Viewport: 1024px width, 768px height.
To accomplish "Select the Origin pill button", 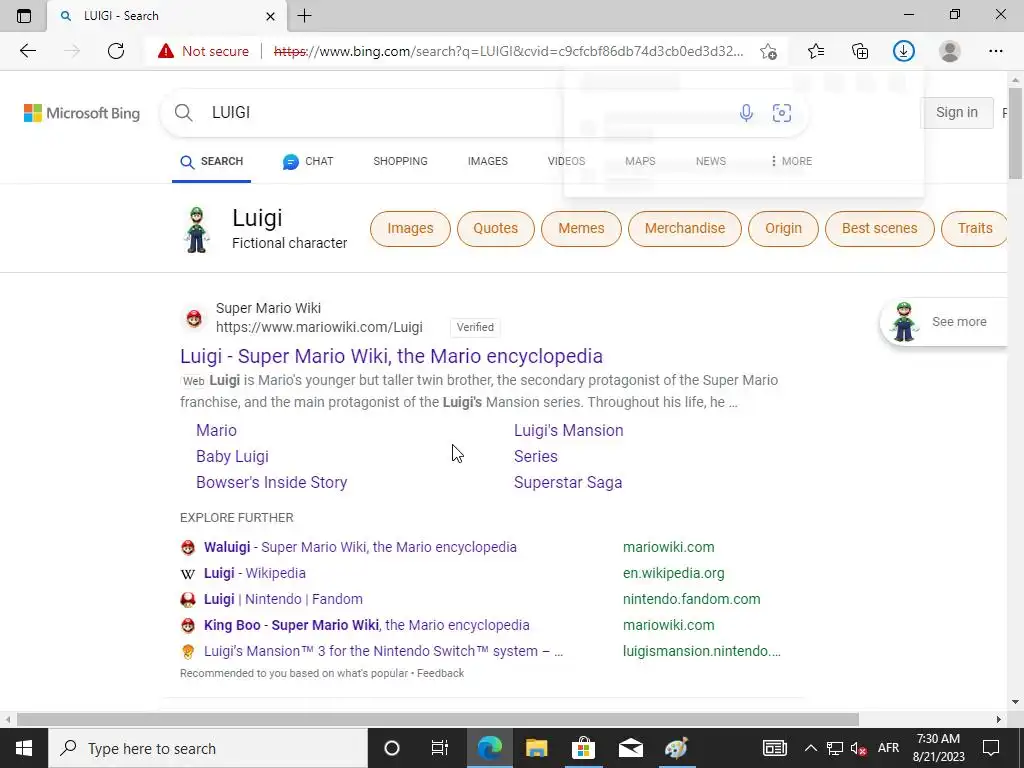I will point(783,229).
